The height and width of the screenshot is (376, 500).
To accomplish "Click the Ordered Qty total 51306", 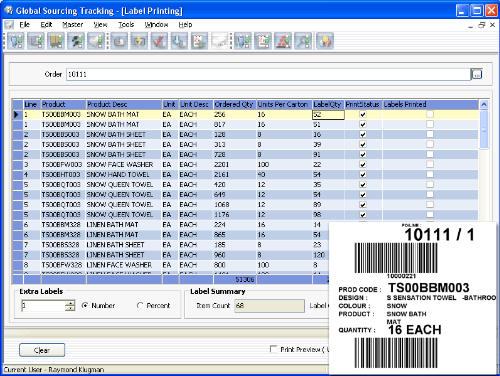I will click(245, 280).
